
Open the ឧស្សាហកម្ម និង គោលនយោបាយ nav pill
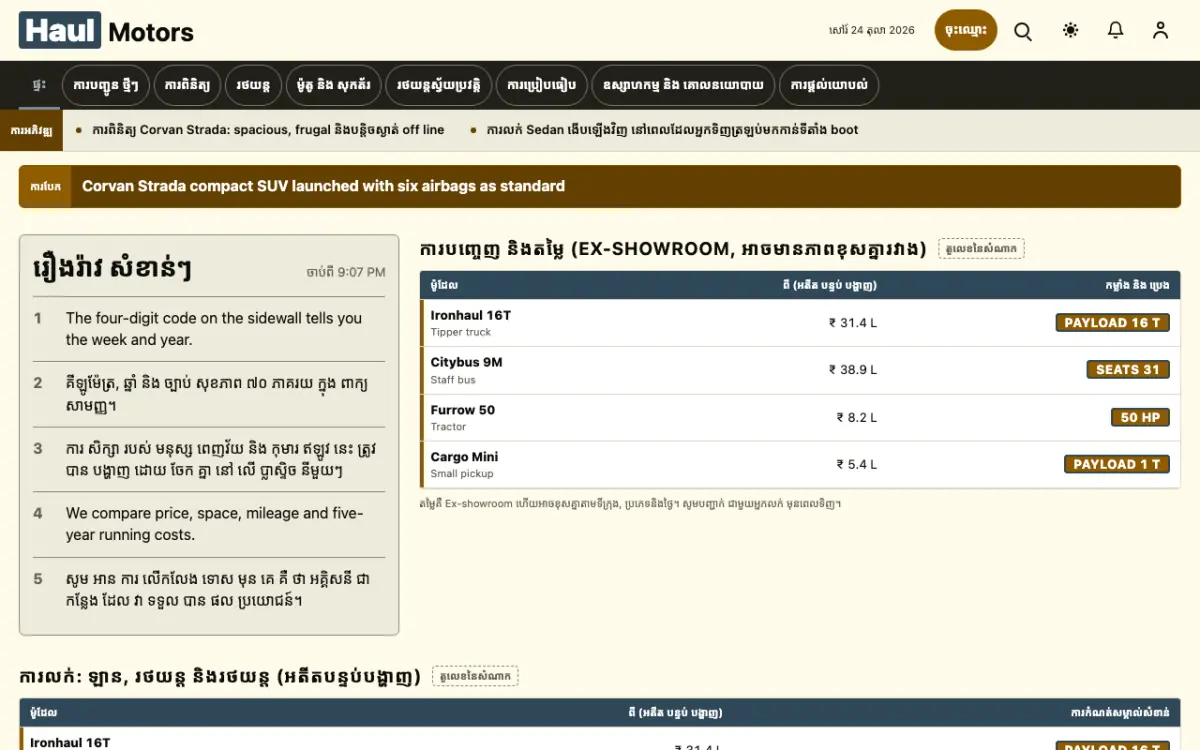coord(683,85)
